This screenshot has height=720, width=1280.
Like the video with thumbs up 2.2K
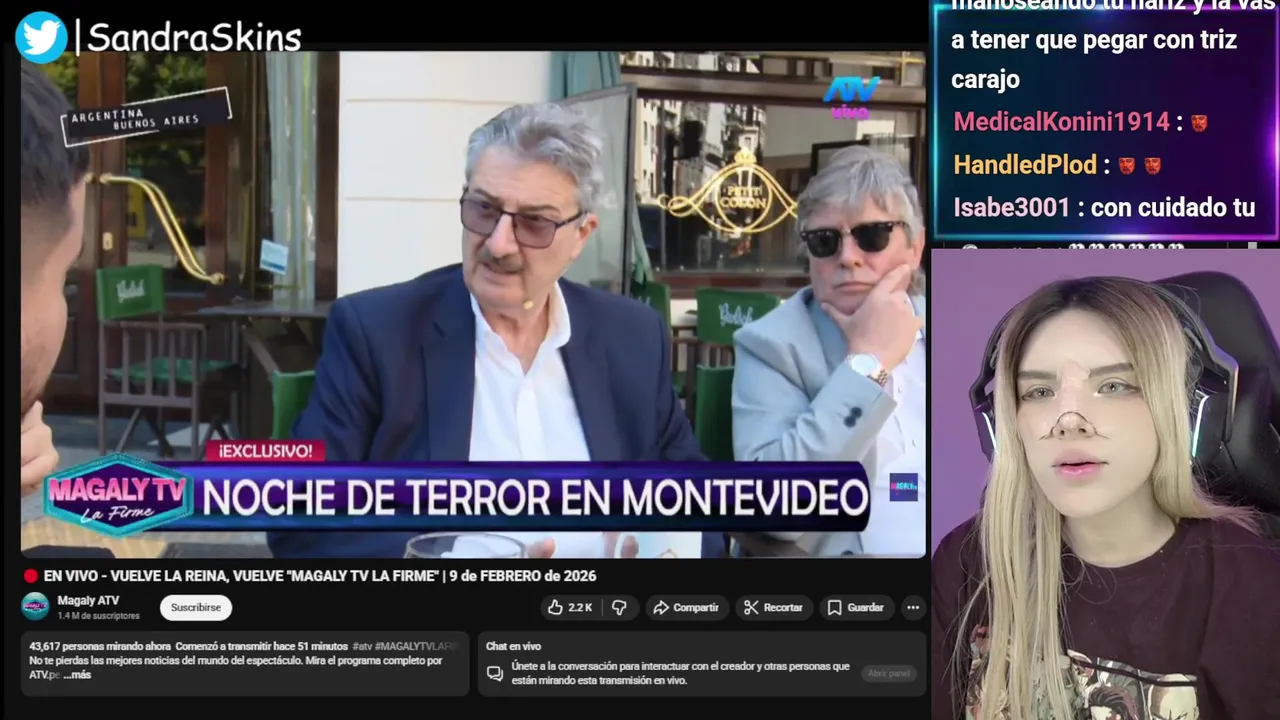[570, 607]
